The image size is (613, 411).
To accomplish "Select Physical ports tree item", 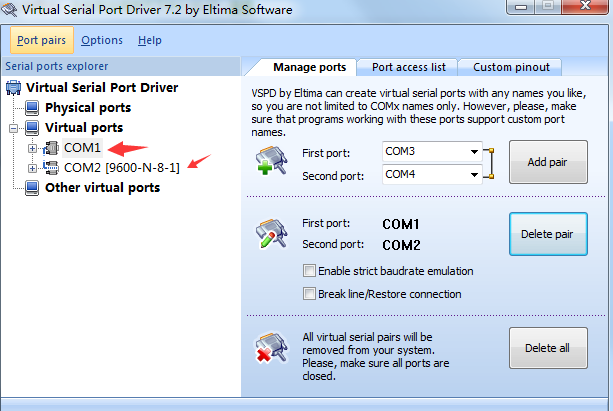I will [88, 108].
